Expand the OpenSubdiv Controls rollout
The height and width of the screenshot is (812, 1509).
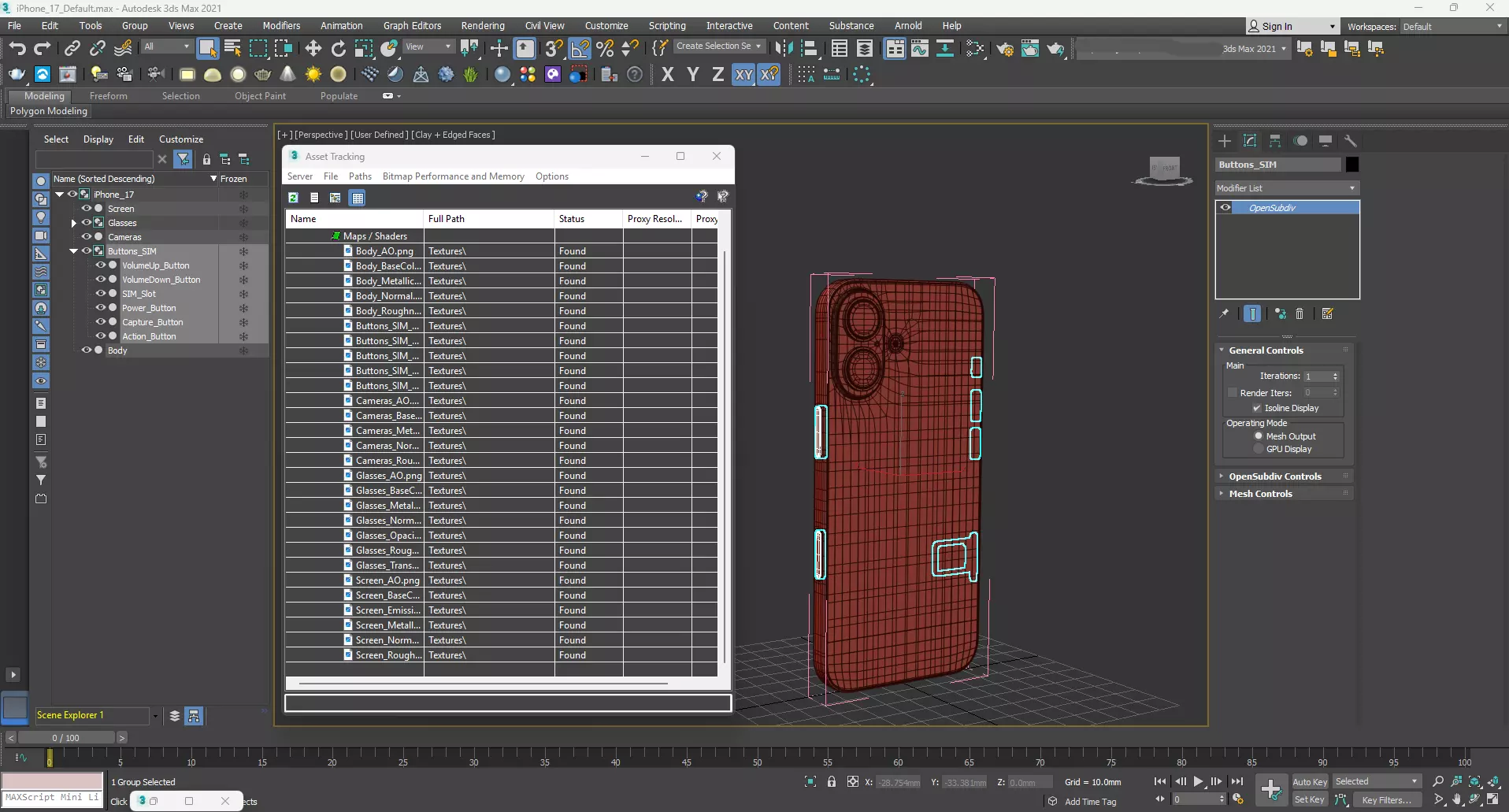[1275, 476]
